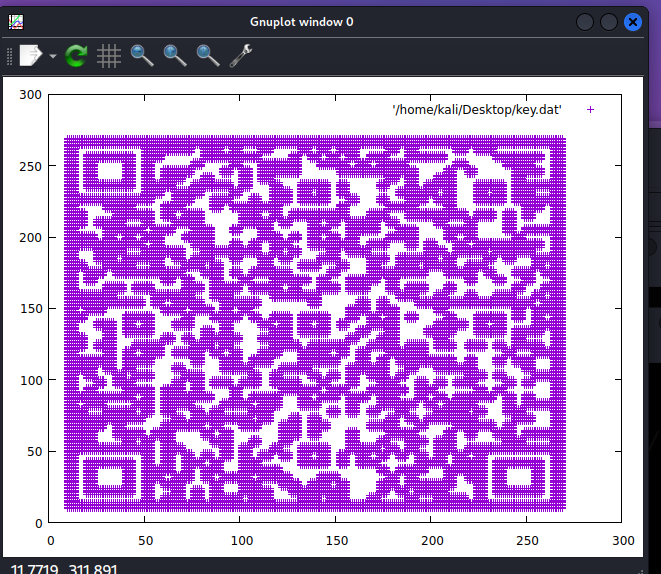
Task: Click the '/home/kali/Desktop/key.dat' legend entry
Action: click(x=477, y=110)
